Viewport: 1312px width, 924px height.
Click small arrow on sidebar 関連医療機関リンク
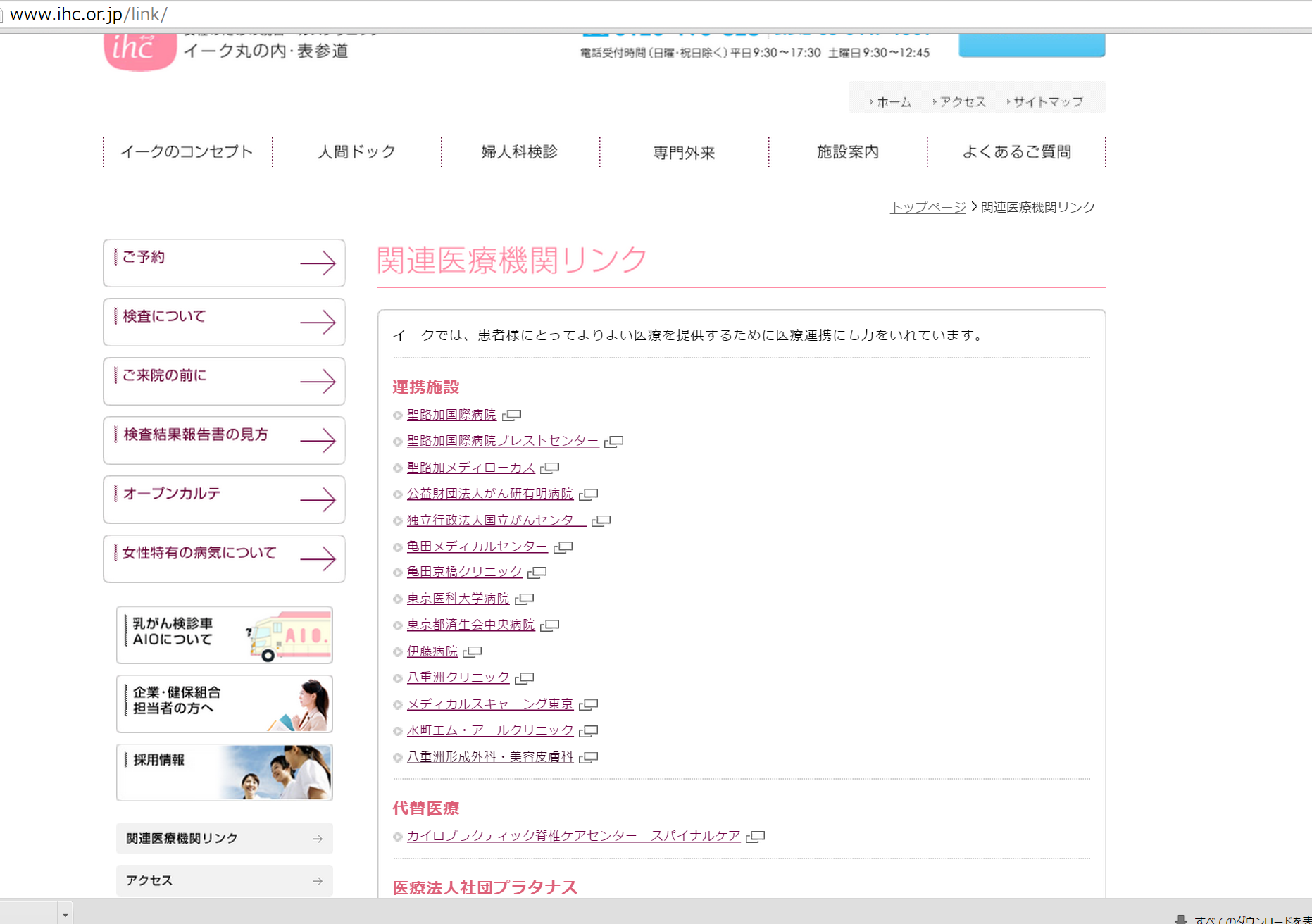click(318, 839)
